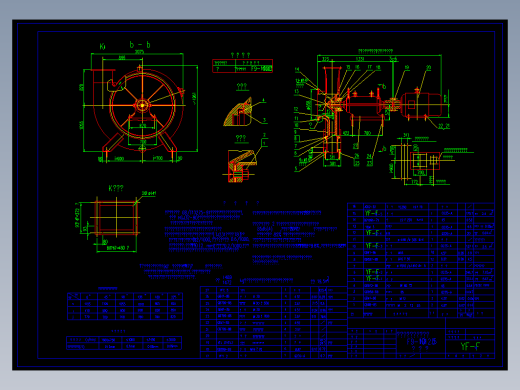Viewport: 520px width, 390px height.
Task: Click the center hub of the fan impeller
Action: coord(142,105)
